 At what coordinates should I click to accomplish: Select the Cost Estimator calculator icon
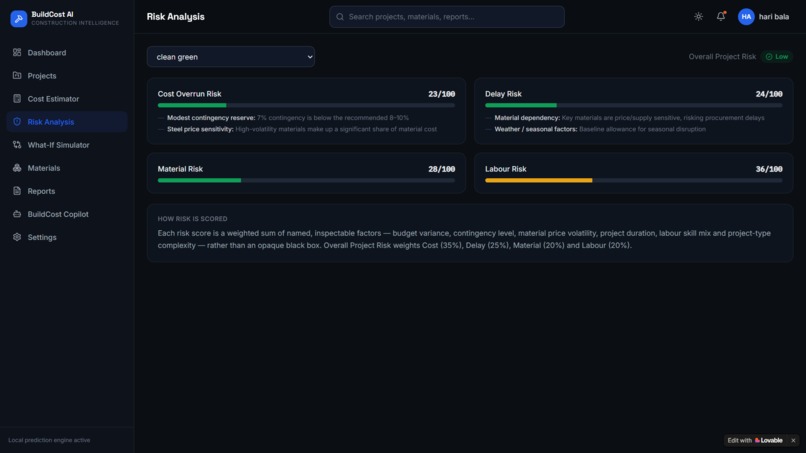[x=17, y=98]
